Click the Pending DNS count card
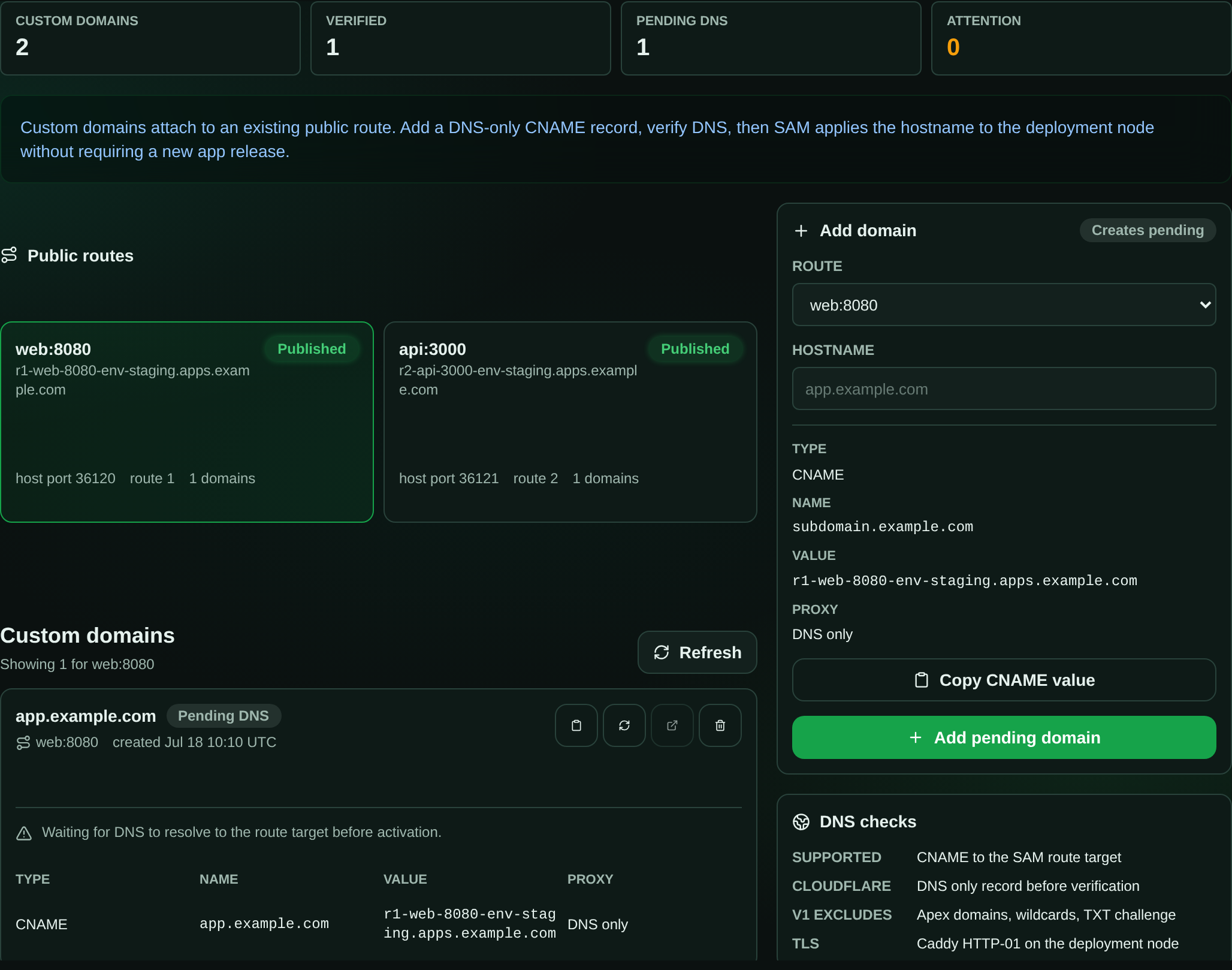 click(x=771, y=38)
